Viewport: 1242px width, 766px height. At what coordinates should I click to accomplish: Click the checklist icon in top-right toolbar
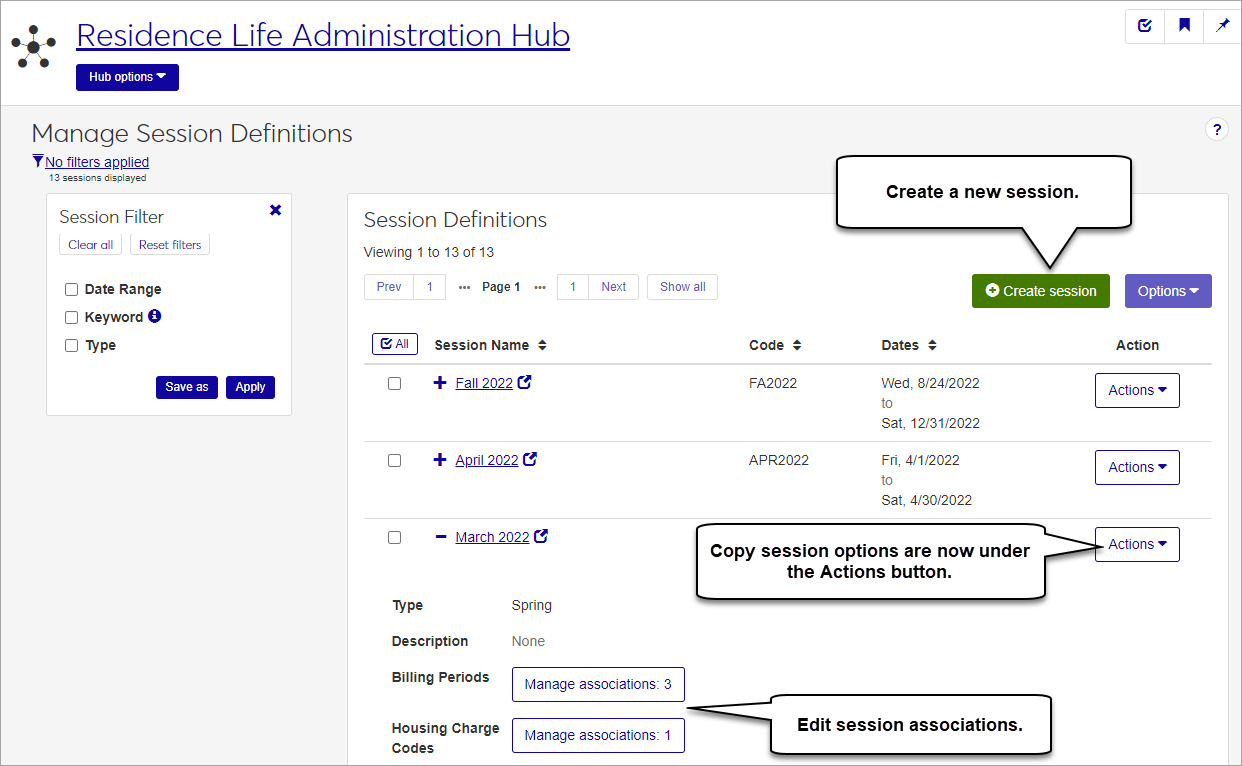pos(1145,26)
